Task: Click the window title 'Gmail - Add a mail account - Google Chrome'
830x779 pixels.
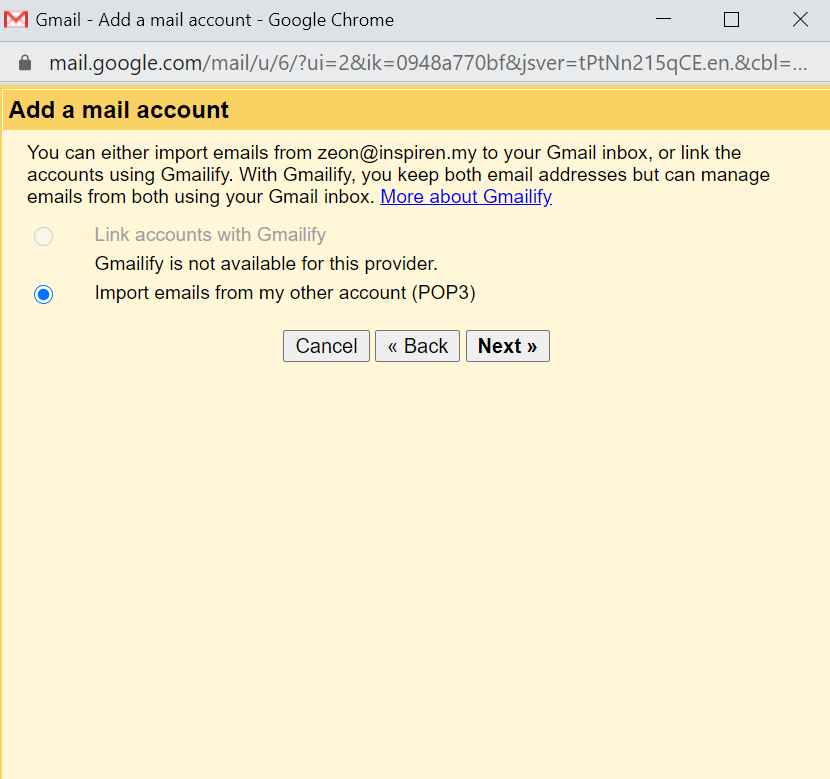Action: click(x=214, y=20)
